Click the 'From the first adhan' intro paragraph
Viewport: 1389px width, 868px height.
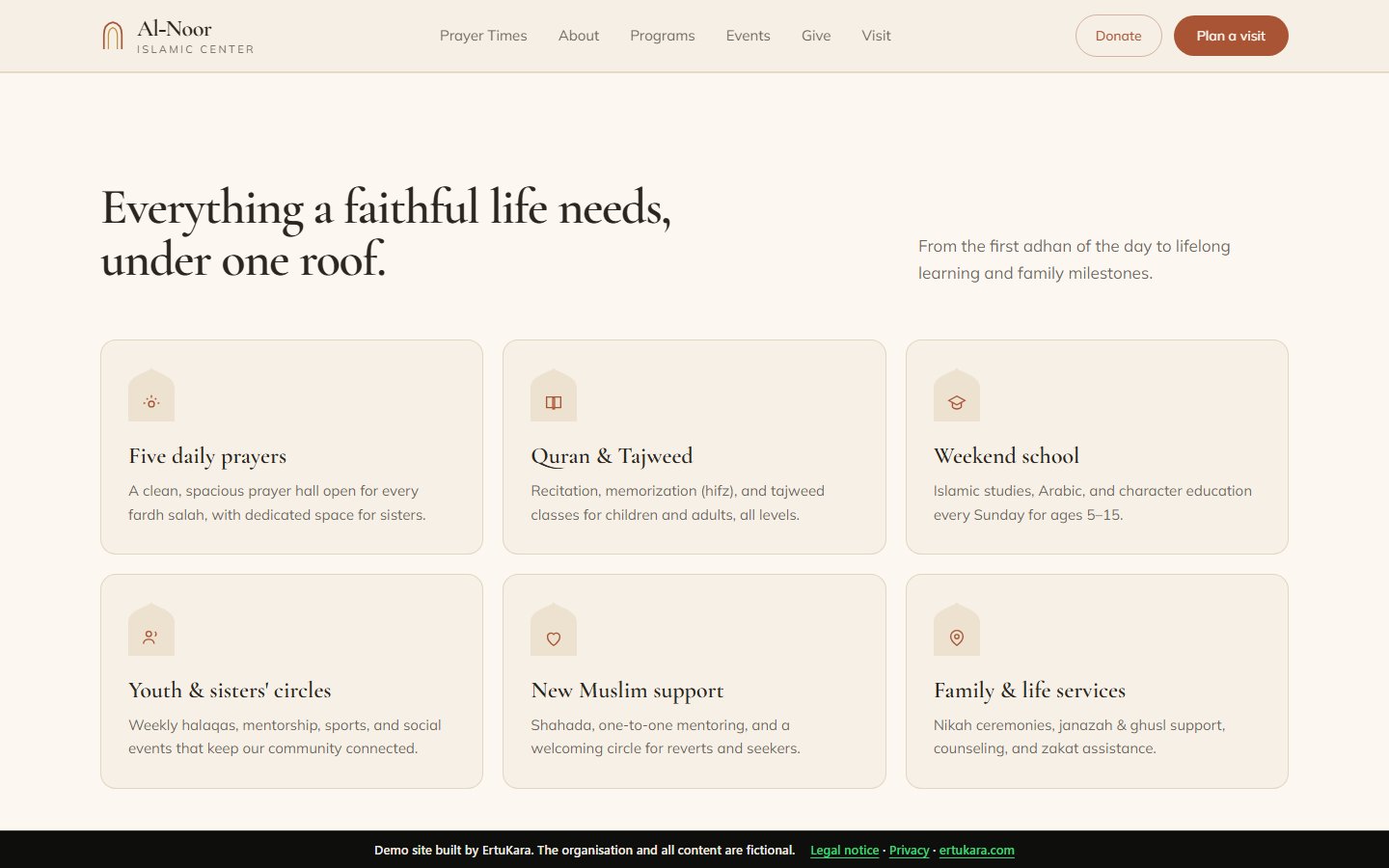[x=1075, y=259]
